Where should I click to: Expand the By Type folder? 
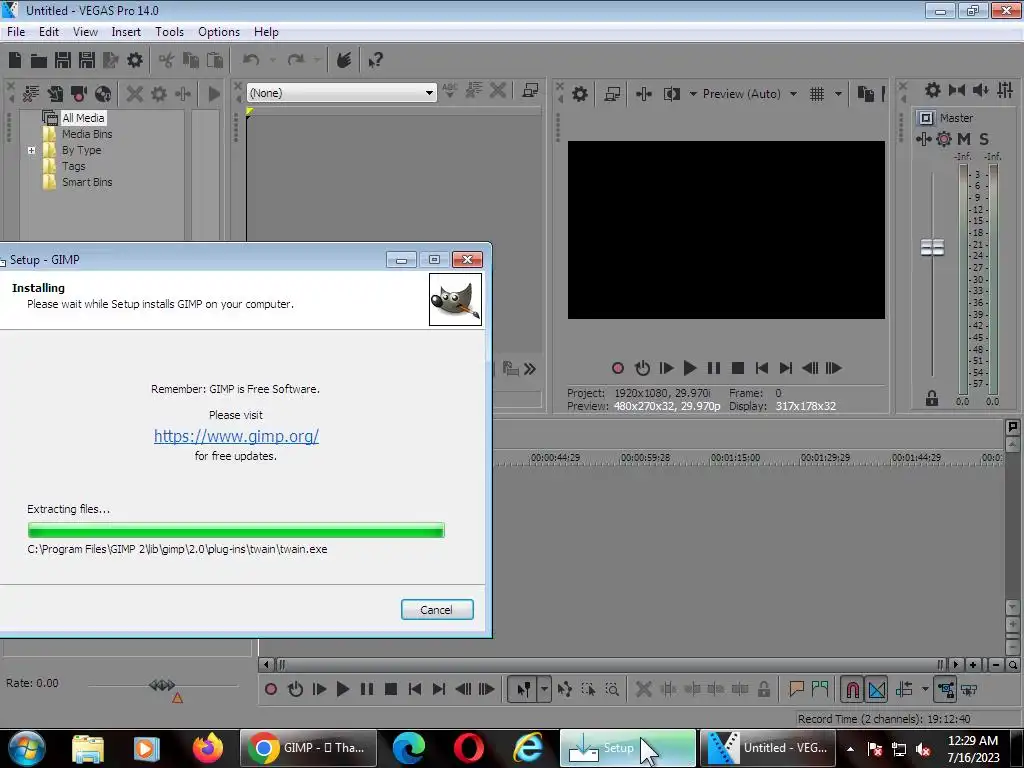[31, 150]
